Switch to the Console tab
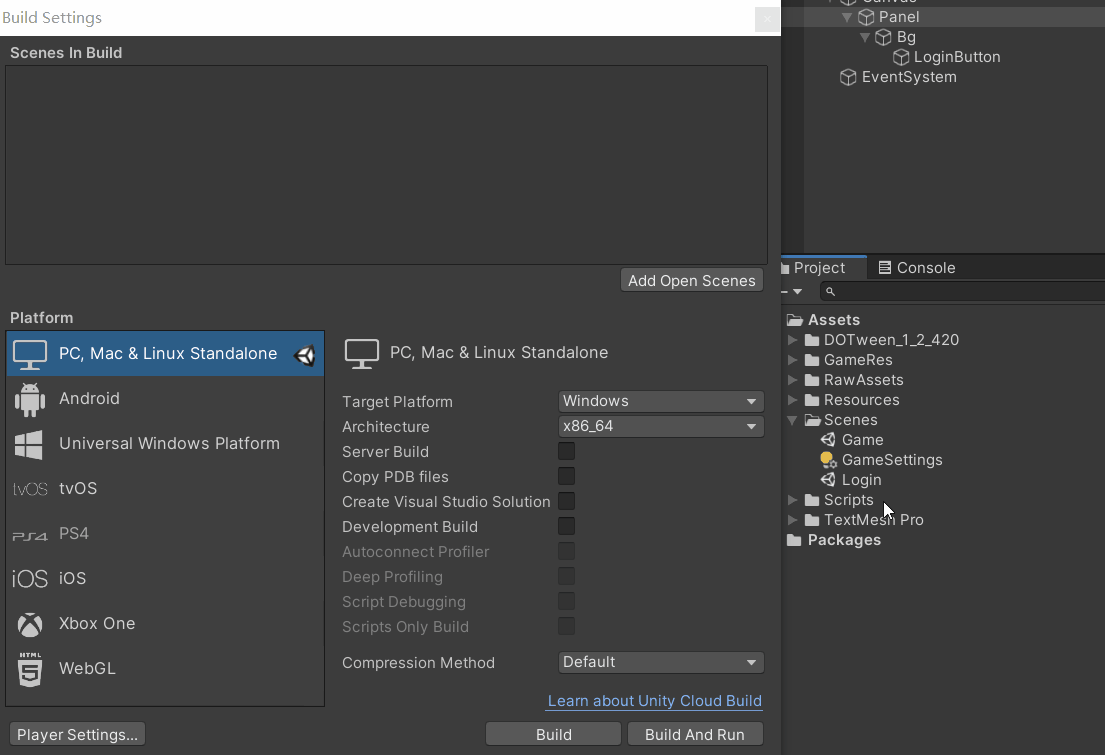 (917, 268)
